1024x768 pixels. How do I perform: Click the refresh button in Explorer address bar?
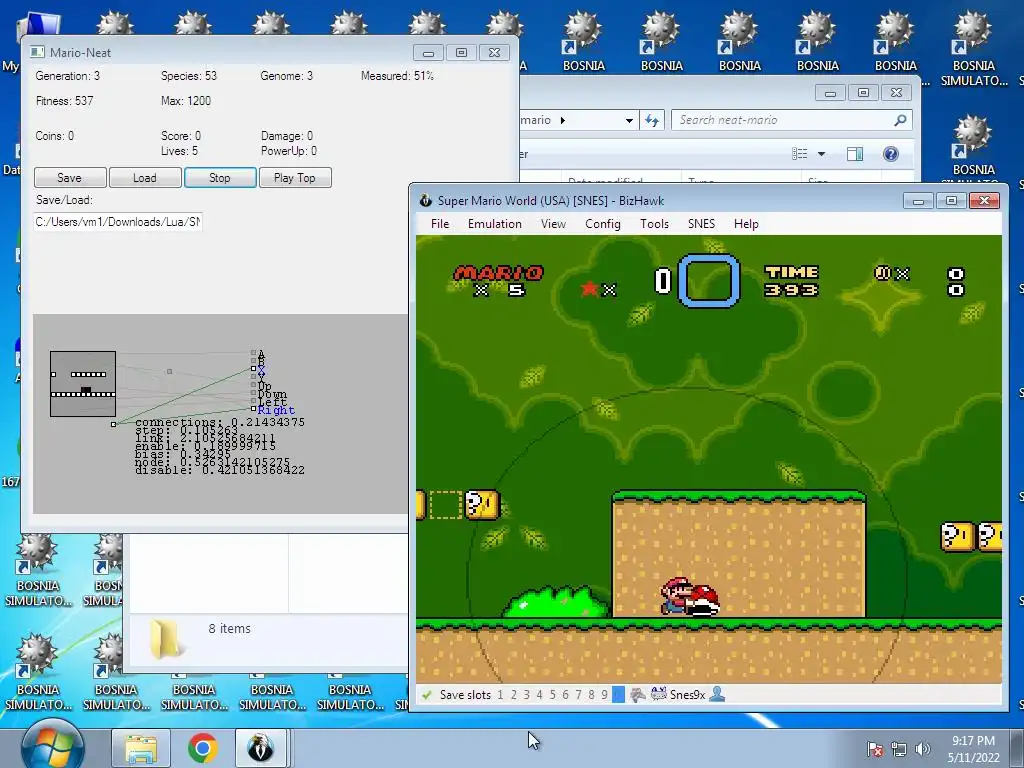coord(652,120)
